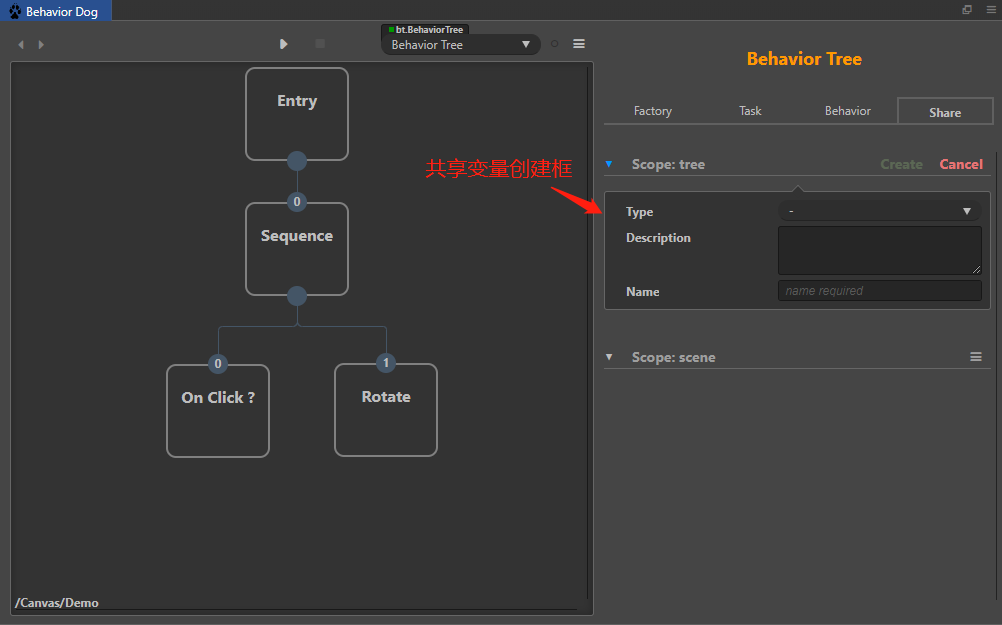Click the Entry node's bottom connector
The height and width of the screenshot is (625, 1002).
point(297,160)
